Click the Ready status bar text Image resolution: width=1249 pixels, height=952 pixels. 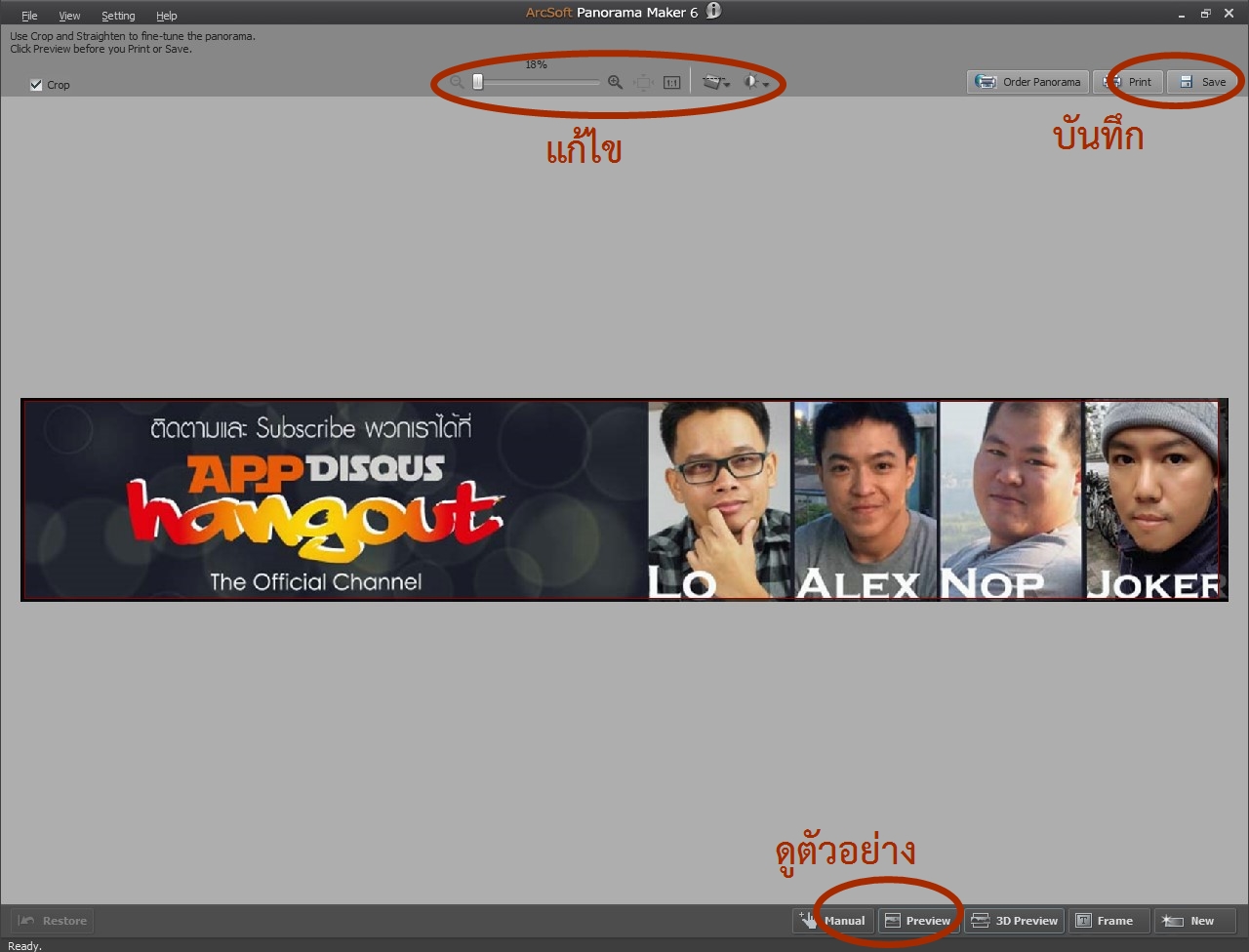[x=24, y=945]
